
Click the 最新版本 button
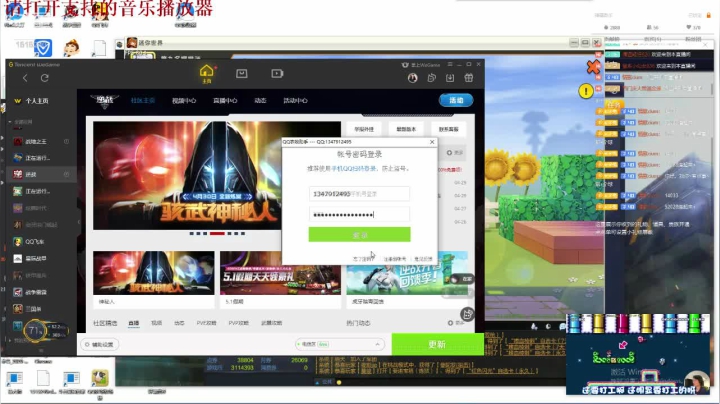[x=406, y=129]
